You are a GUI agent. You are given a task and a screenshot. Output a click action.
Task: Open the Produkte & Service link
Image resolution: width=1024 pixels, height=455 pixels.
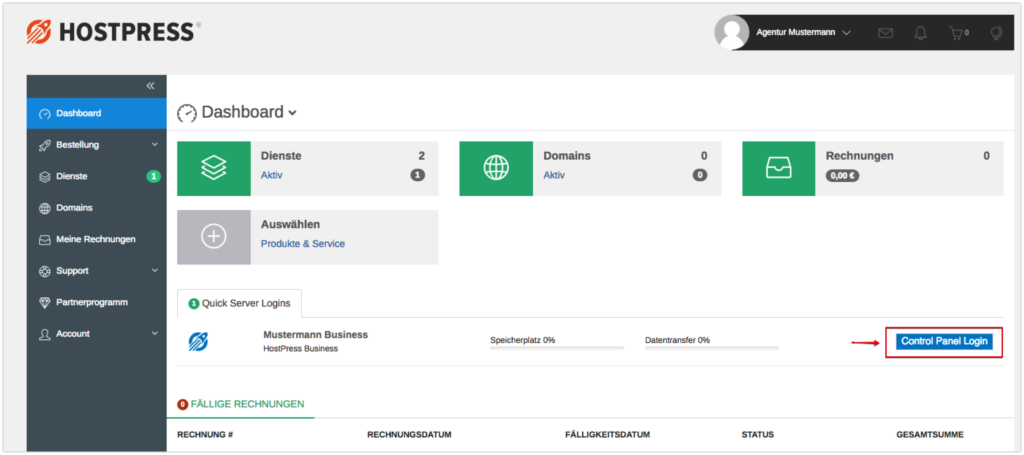[303, 243]
